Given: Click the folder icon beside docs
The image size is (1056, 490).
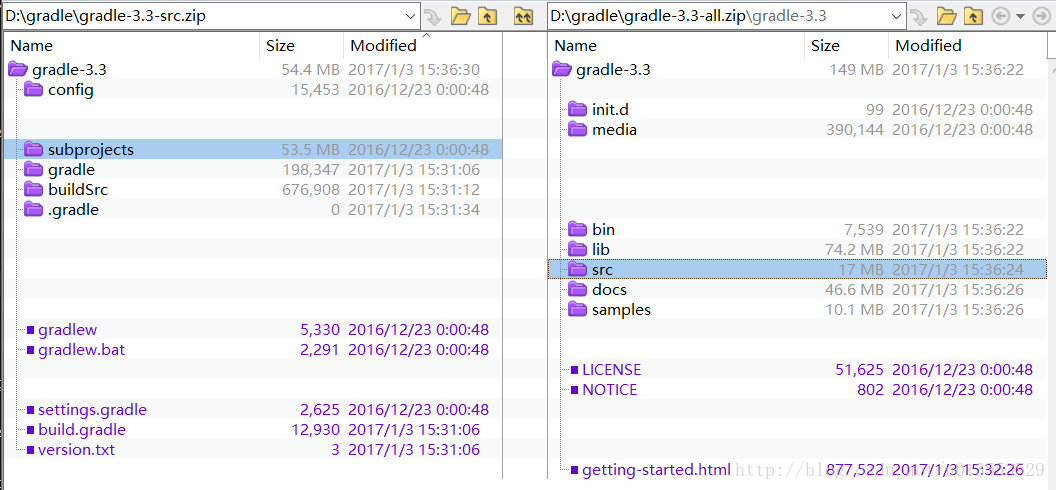Looking at the screenshot, I should point(578,289).
